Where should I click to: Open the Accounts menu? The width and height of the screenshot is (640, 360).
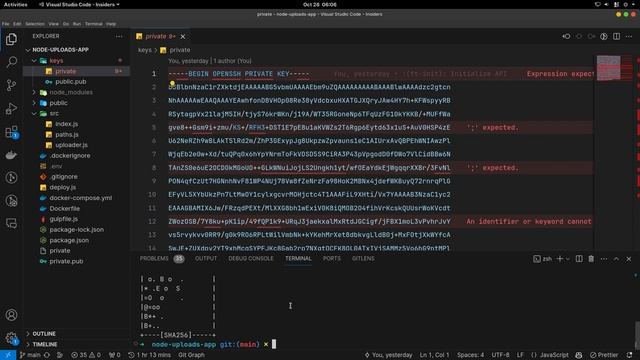[x=11, y=315]
